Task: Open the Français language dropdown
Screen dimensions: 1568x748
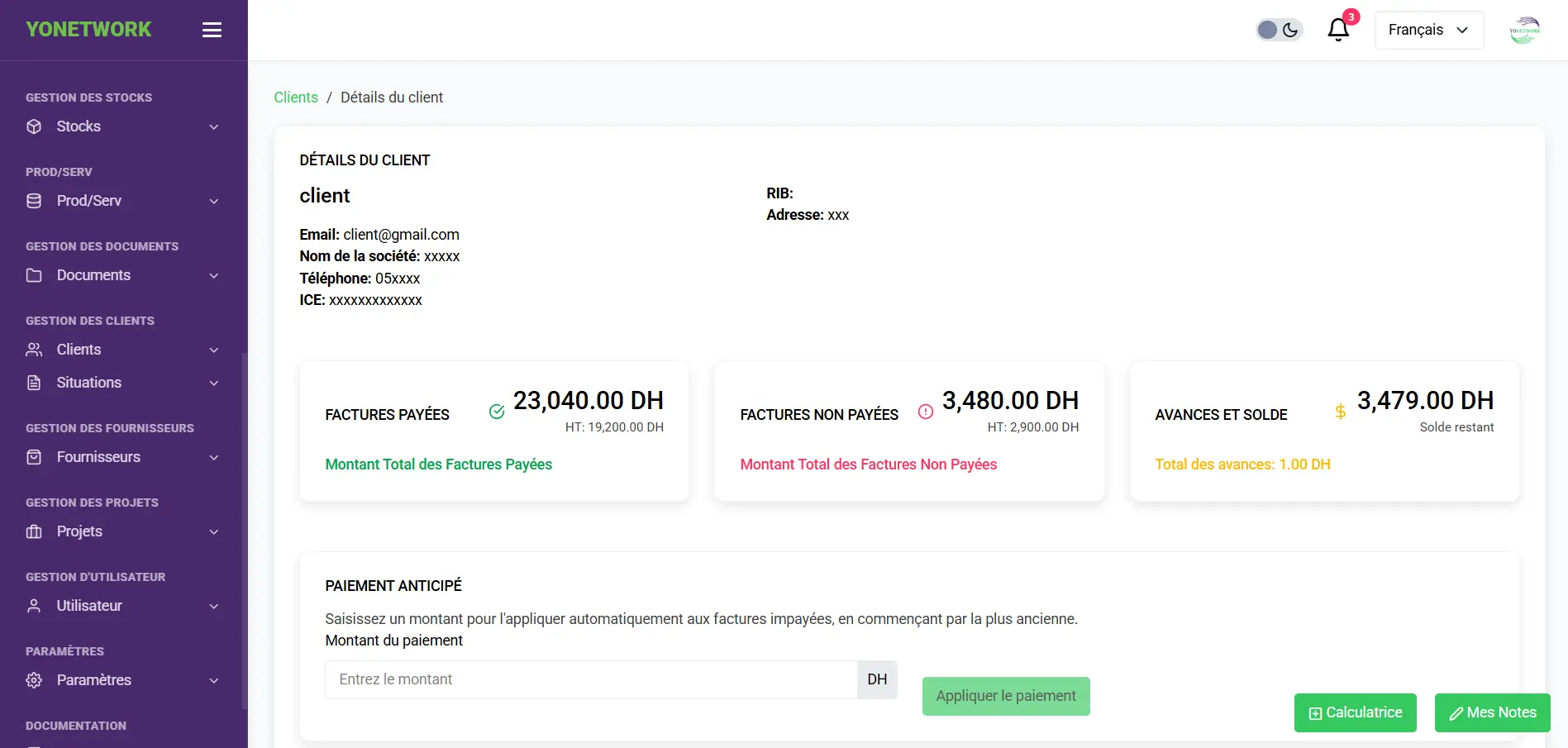Action: 1428,29
